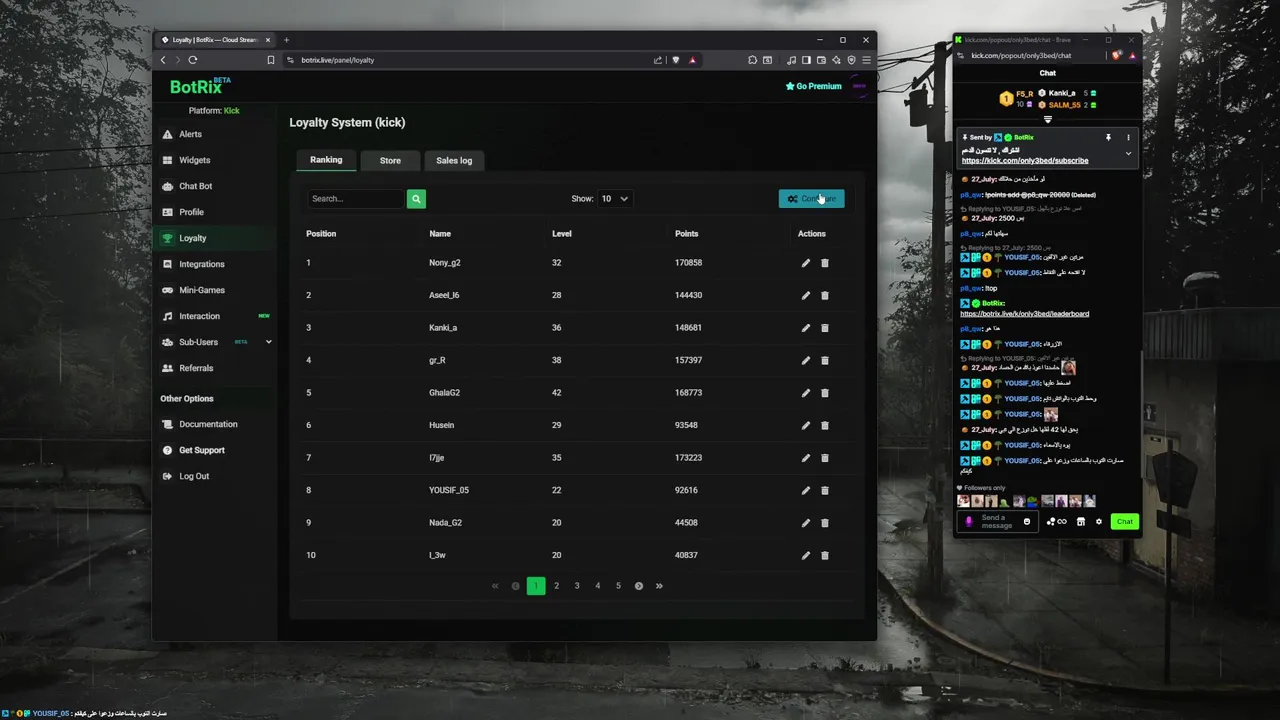
Task: Open a new browser tab
Action: 286,40
